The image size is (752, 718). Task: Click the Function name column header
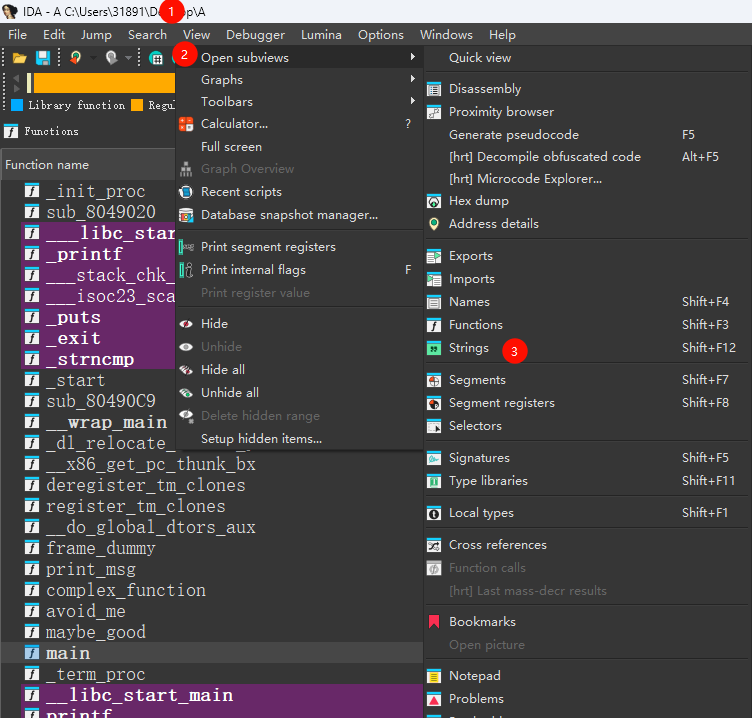coord(89,165)
